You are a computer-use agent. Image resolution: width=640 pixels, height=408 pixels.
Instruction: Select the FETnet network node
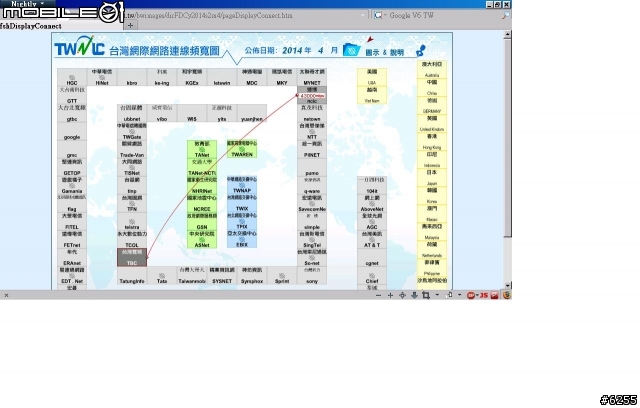[72, 239]
